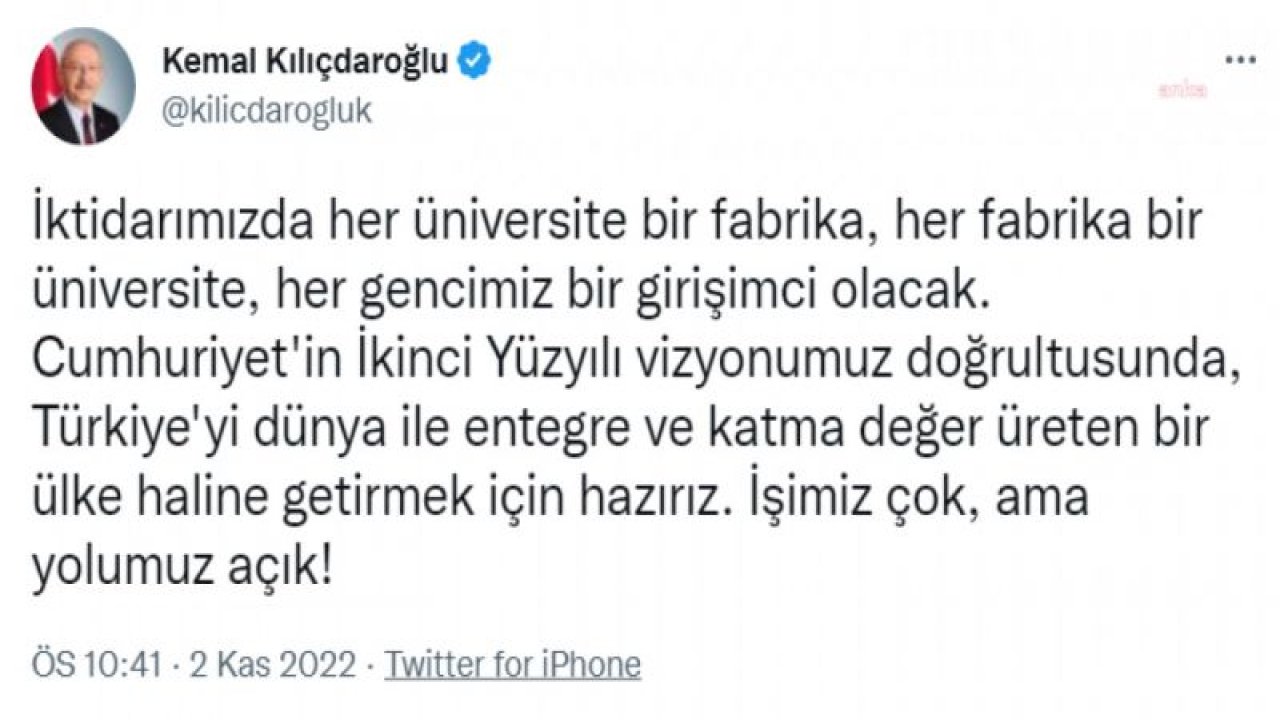The width and height of the screenshot is (1280, 720).
Task: Open Kemal Kılıçdaroğlu's profile avatar photo
Action: (83, 87)
